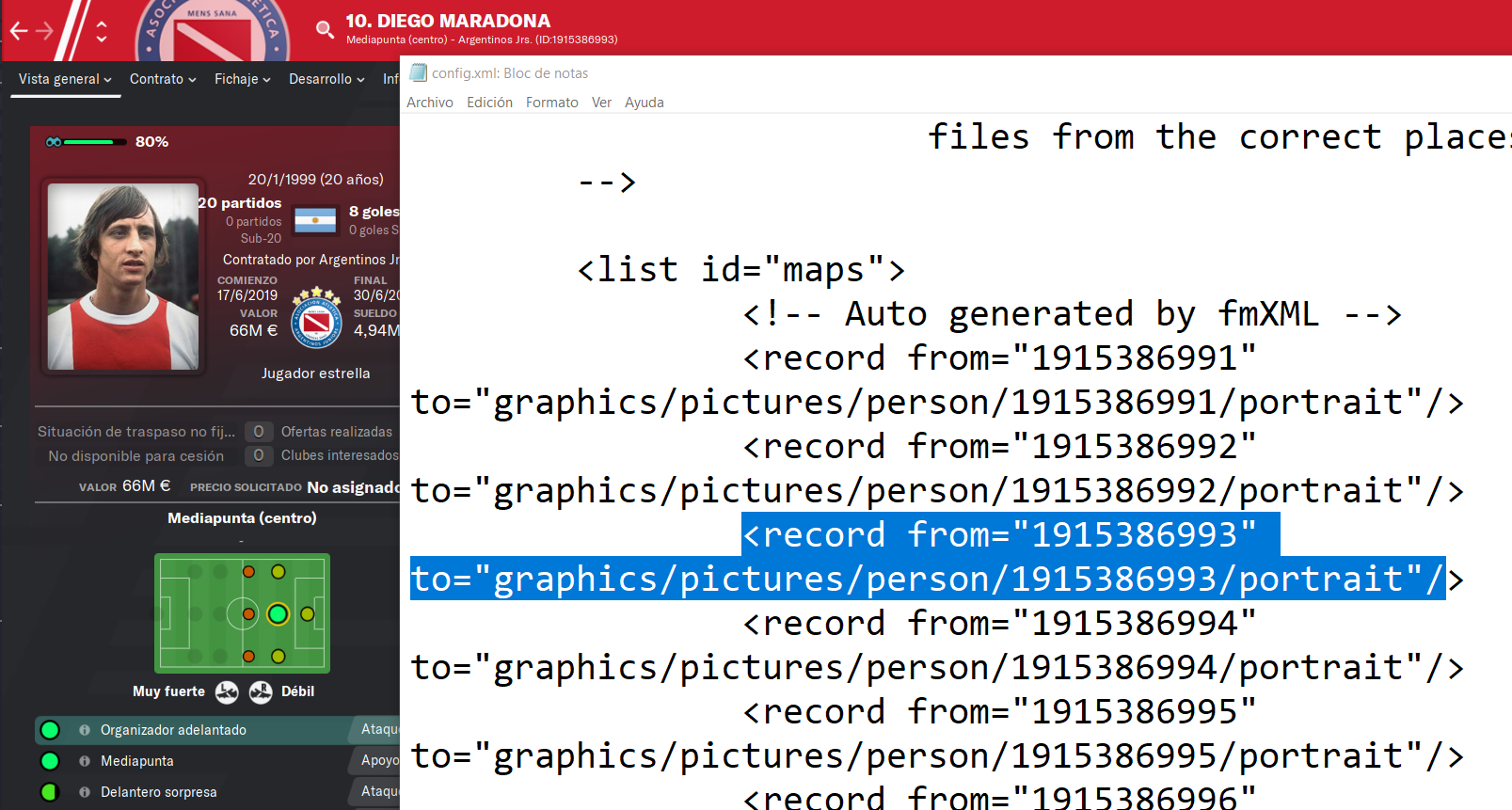Click the Delantero sorpresa role row
This screenshot has height=810, width=1512.
[217, 792]
